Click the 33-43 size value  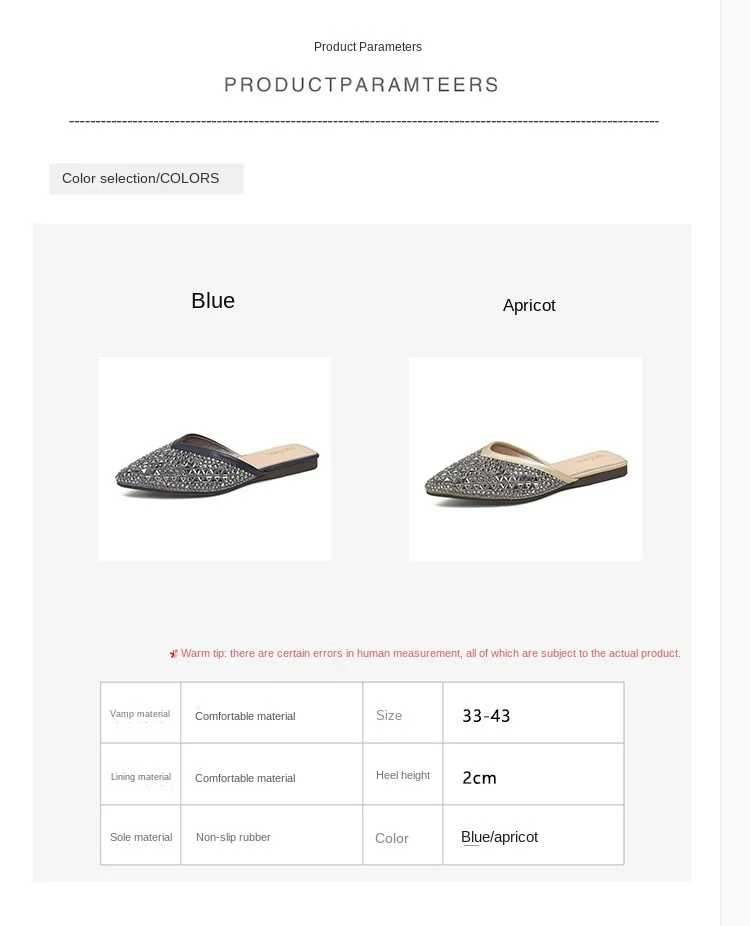pos(486,716)
